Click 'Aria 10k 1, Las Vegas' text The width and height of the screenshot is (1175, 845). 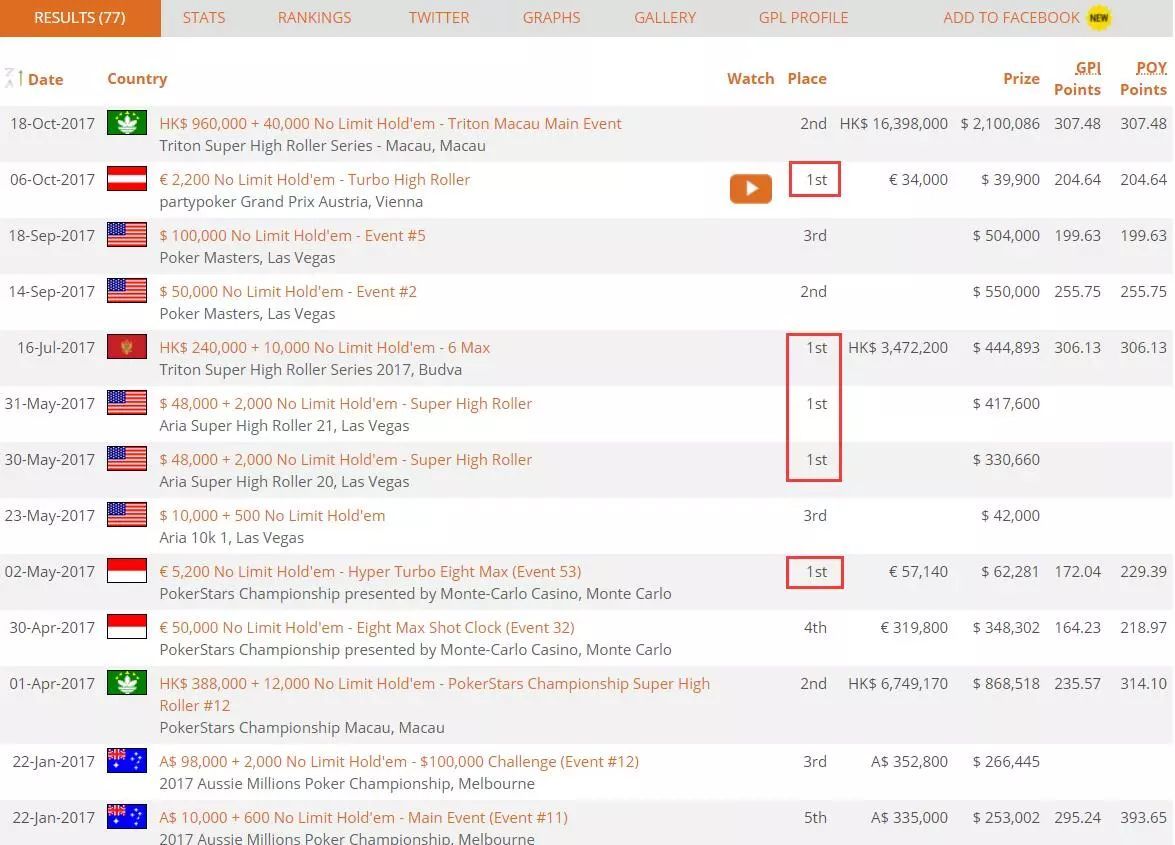[232, 538]
